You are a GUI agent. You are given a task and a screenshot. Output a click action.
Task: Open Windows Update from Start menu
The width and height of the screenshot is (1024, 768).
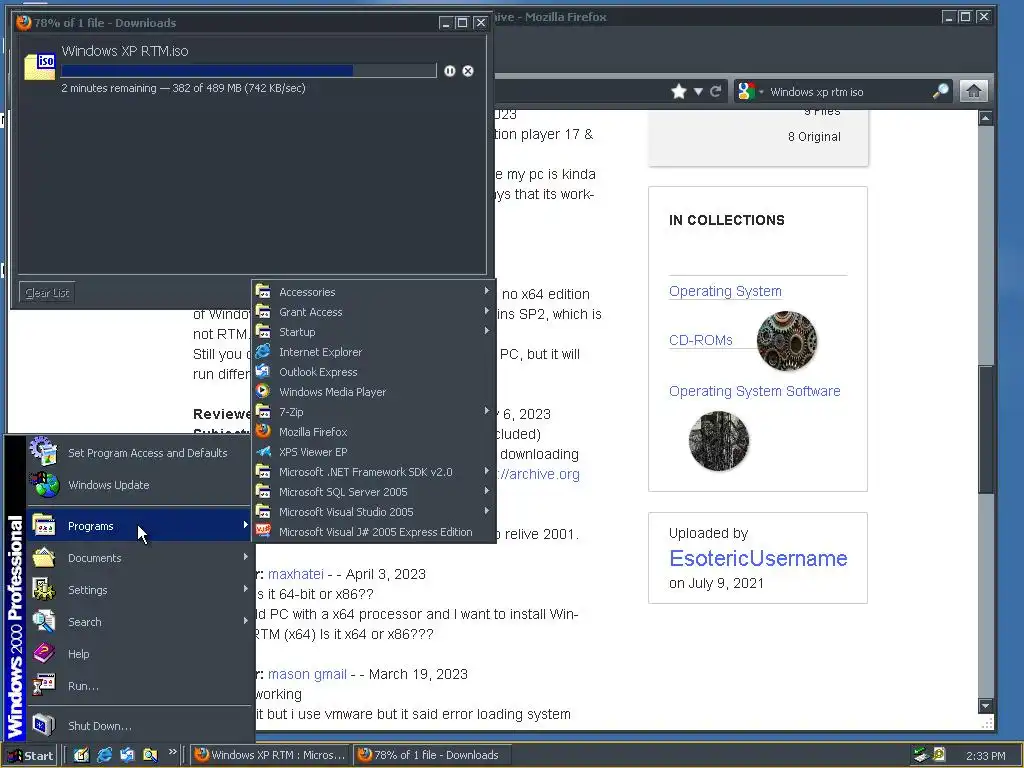[x=139, y=485]
